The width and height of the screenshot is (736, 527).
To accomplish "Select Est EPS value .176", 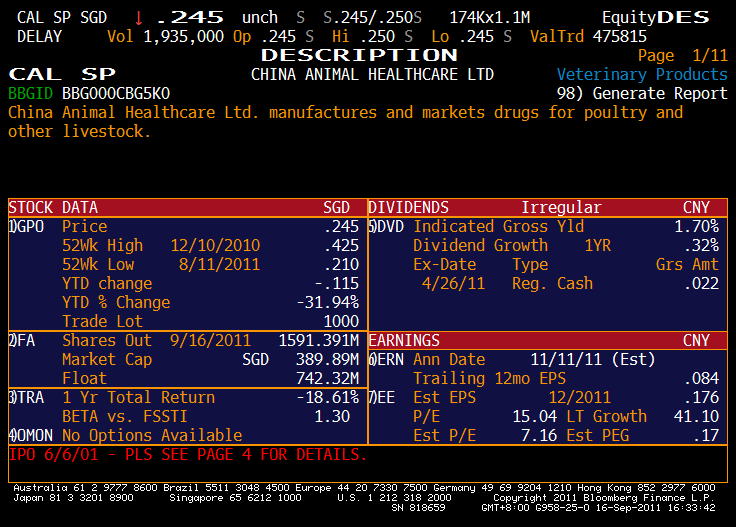I will pyautogui.click(x=702, y=397).
